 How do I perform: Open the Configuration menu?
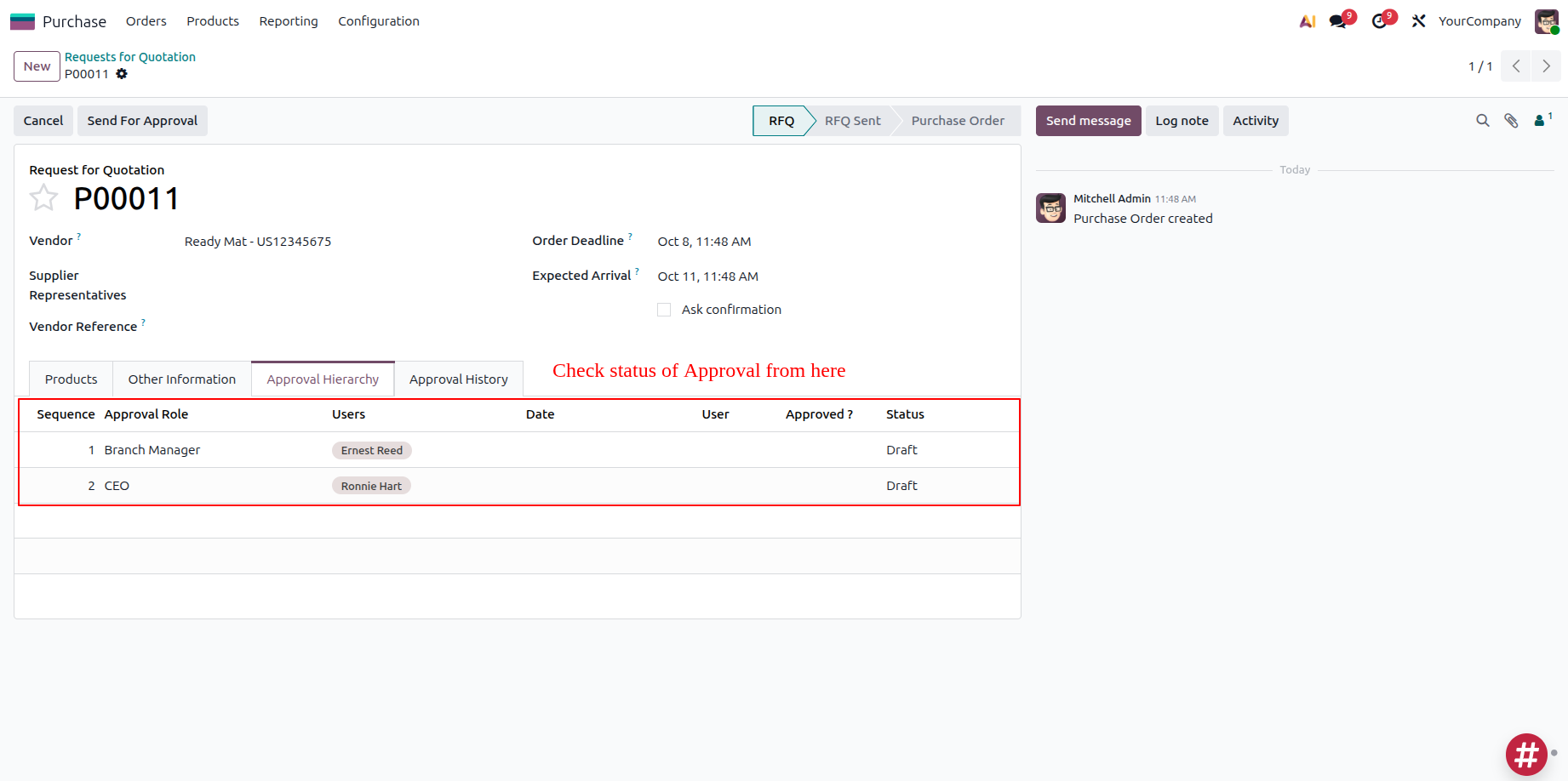(x=378, y=20)
